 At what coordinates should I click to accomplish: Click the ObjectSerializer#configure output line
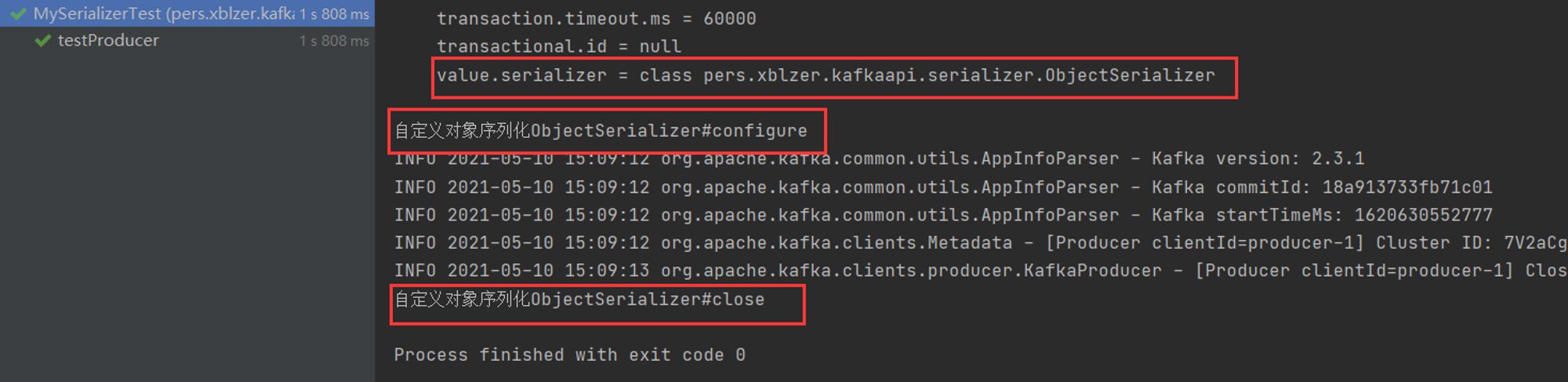coord(601,130)
